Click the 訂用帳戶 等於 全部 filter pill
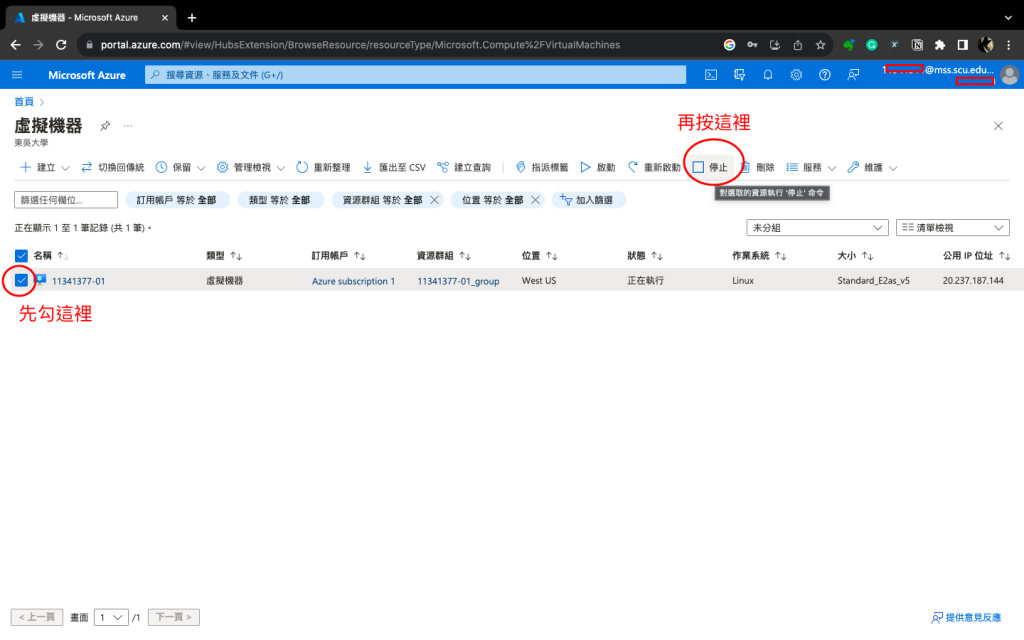This screenshot has height=640, width=1024. tap(176, 200)
